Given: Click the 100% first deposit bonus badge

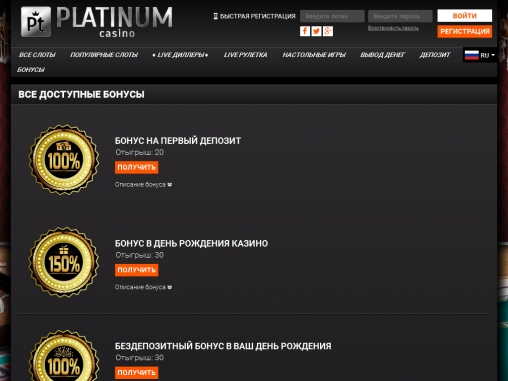Looking at the screenshot, I should 64,160.
